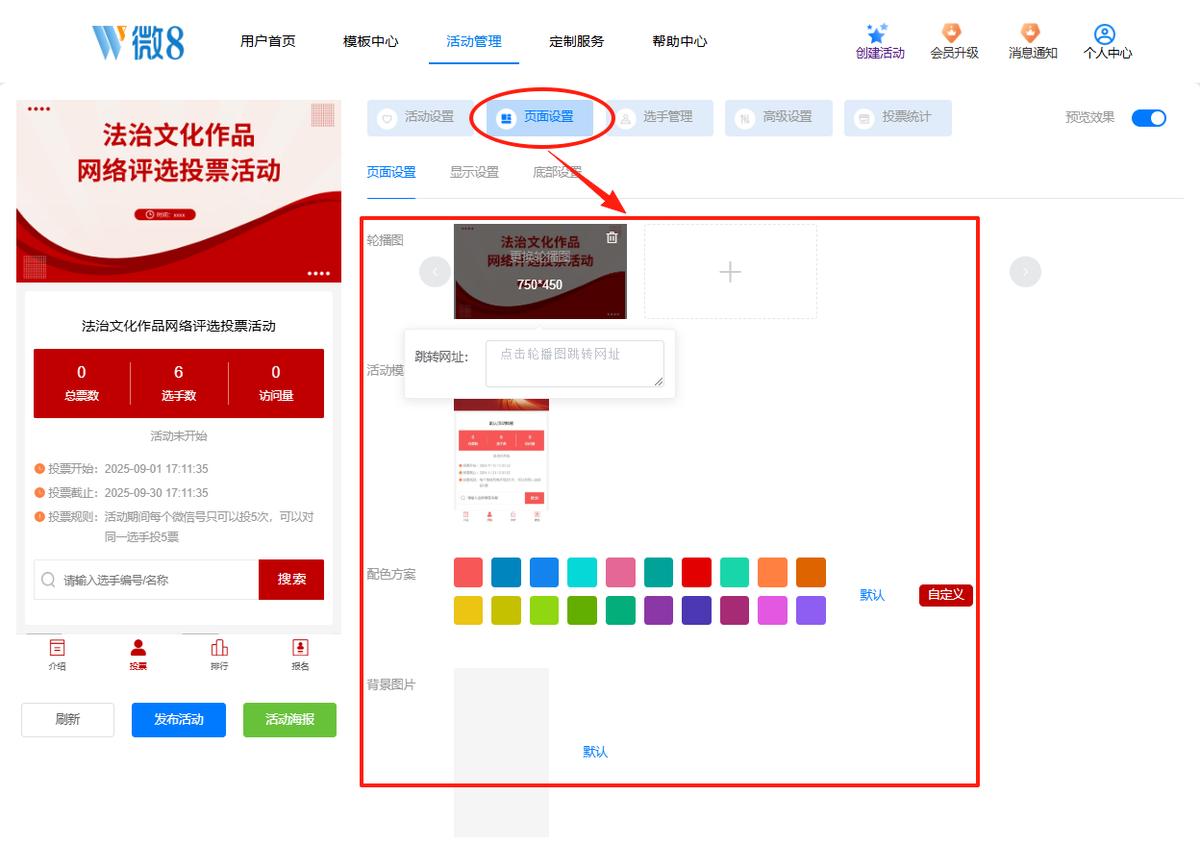This screenshot has width=1200, height=866.
Task: Click the 发布活动 button
Action: [179, 720]
